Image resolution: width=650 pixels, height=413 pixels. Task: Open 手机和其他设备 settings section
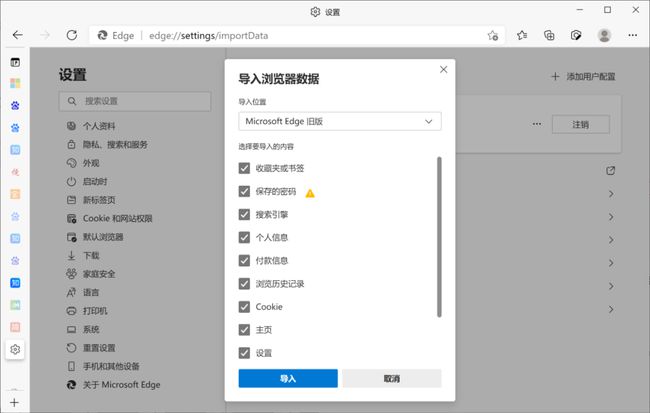pos(103,367)
